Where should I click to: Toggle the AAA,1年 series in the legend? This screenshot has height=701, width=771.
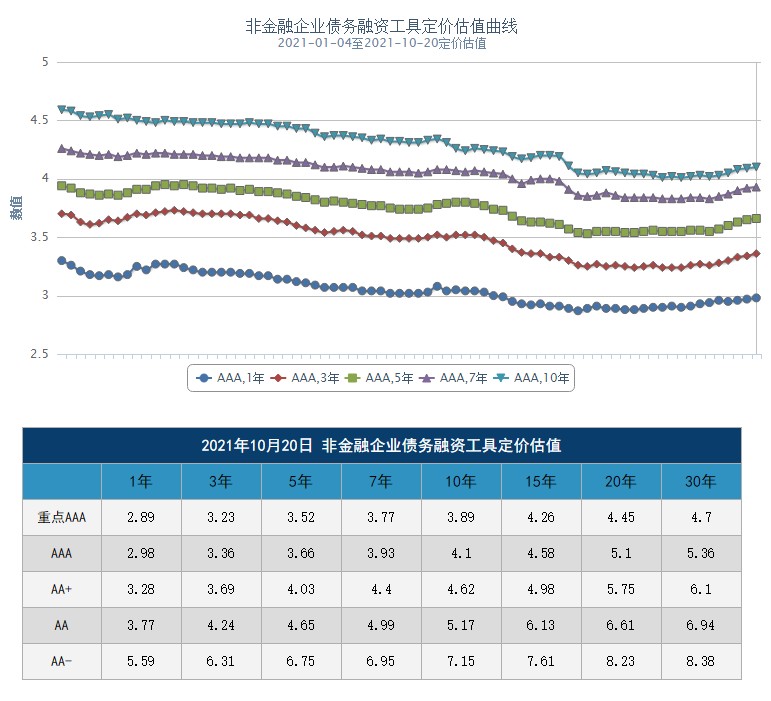[x=229, y=378]
